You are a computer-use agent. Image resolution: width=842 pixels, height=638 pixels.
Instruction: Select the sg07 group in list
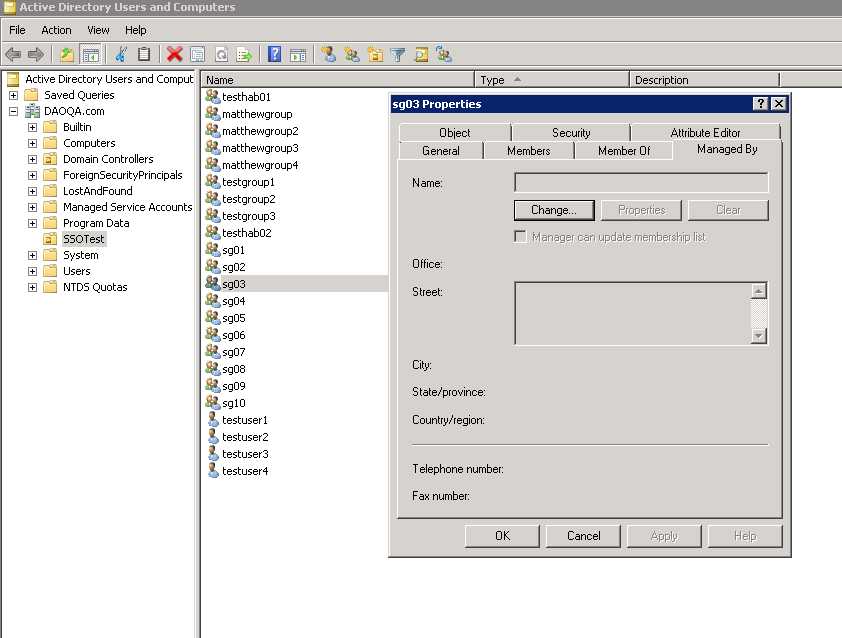click(233, 352)
